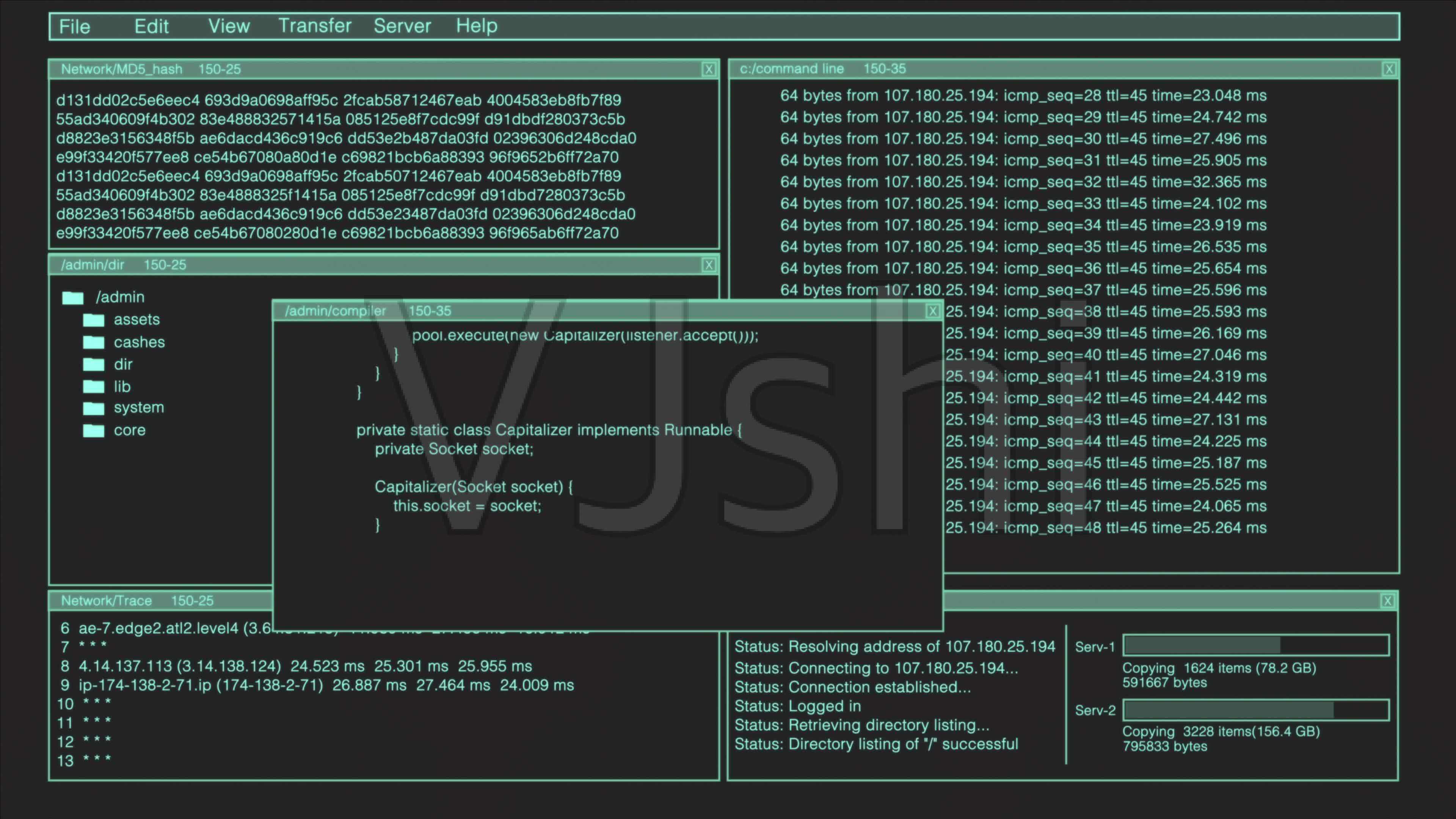Image resolution: width=1456 pixels, height=819 pixels.
Task: Click the ping line icmp_seq=32
Action: pos(1023,182)
